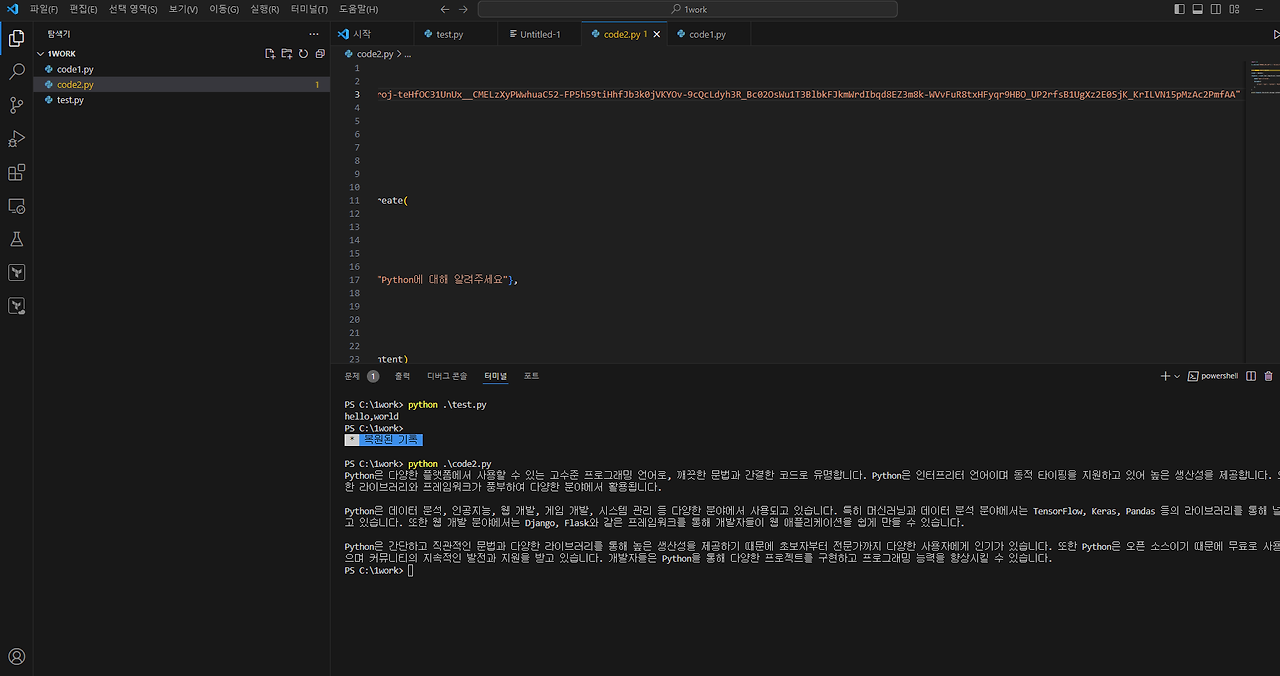Open the 파일(F) menu

coord(44,9)
